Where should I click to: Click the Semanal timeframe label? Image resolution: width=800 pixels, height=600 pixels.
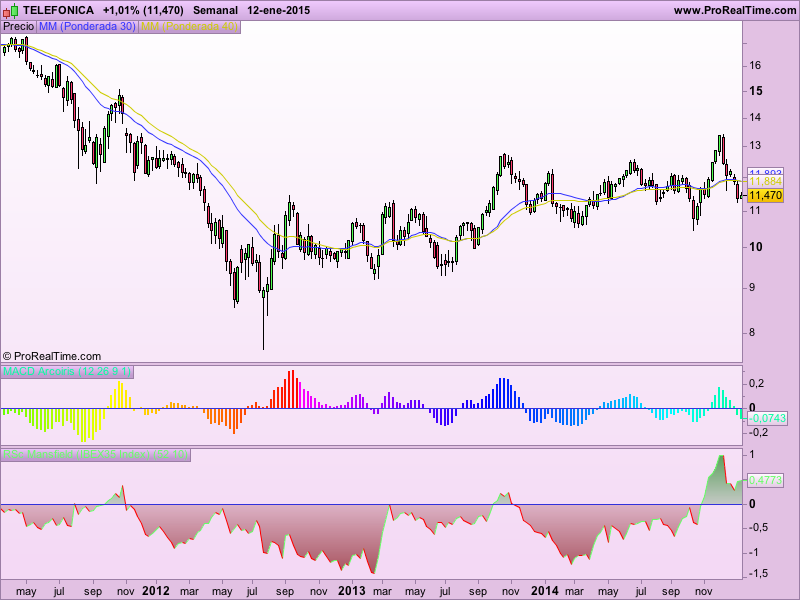pyautogui.click(x=215, y=10)
